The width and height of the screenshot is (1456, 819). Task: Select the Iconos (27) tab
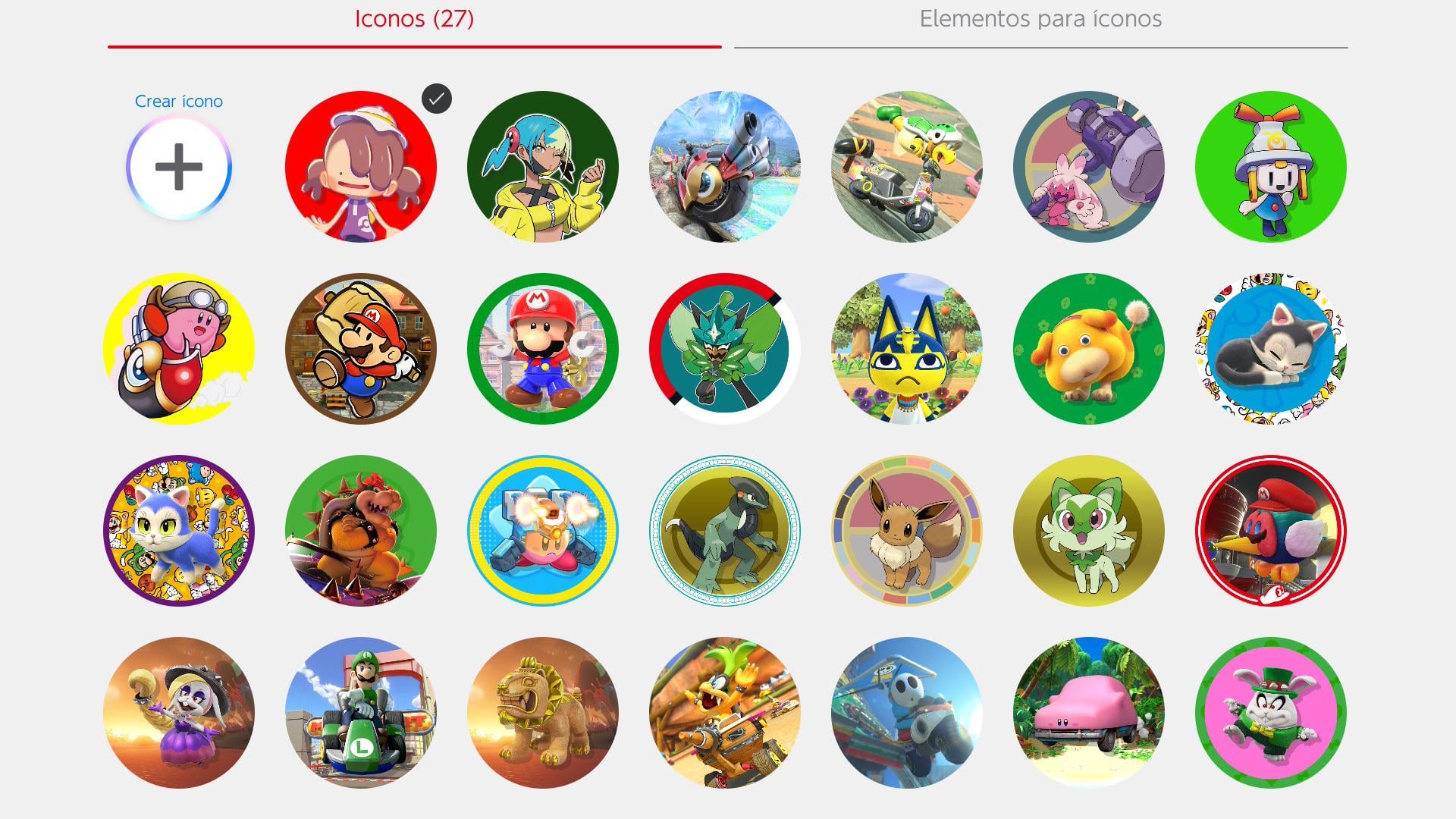click(414, 19)
